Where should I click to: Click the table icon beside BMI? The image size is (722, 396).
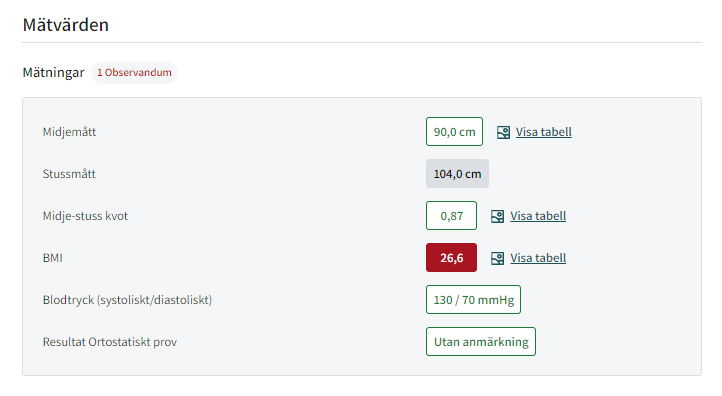(498, 258)
